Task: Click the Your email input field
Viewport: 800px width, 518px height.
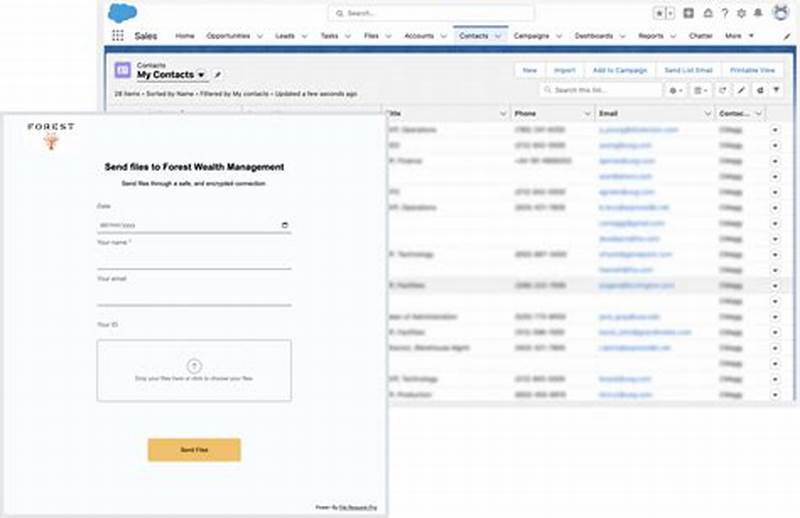Action: [x=194, y=295]
